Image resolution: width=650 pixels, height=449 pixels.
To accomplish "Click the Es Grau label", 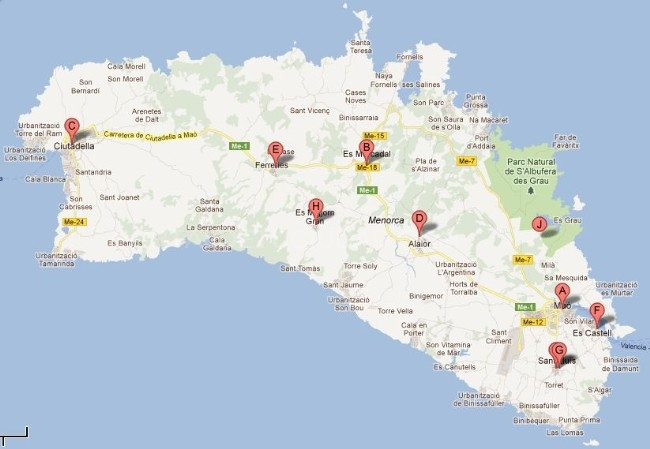I will (x=568, y=221).
